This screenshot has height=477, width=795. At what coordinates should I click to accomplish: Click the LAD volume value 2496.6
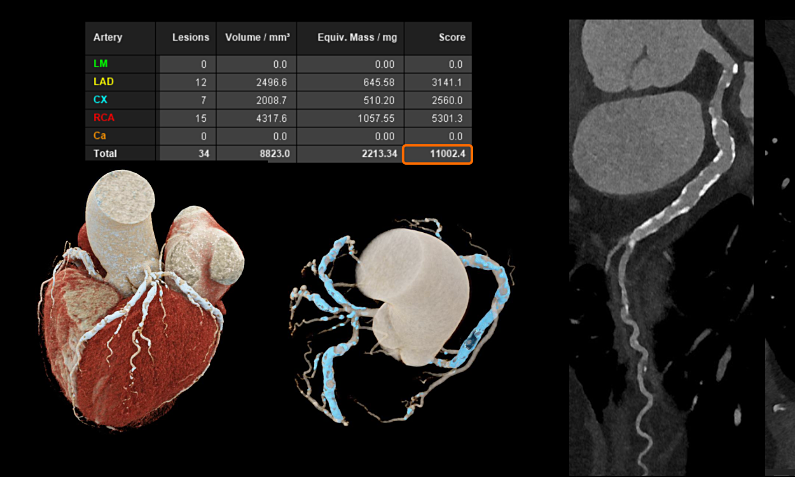pos(271,82)
